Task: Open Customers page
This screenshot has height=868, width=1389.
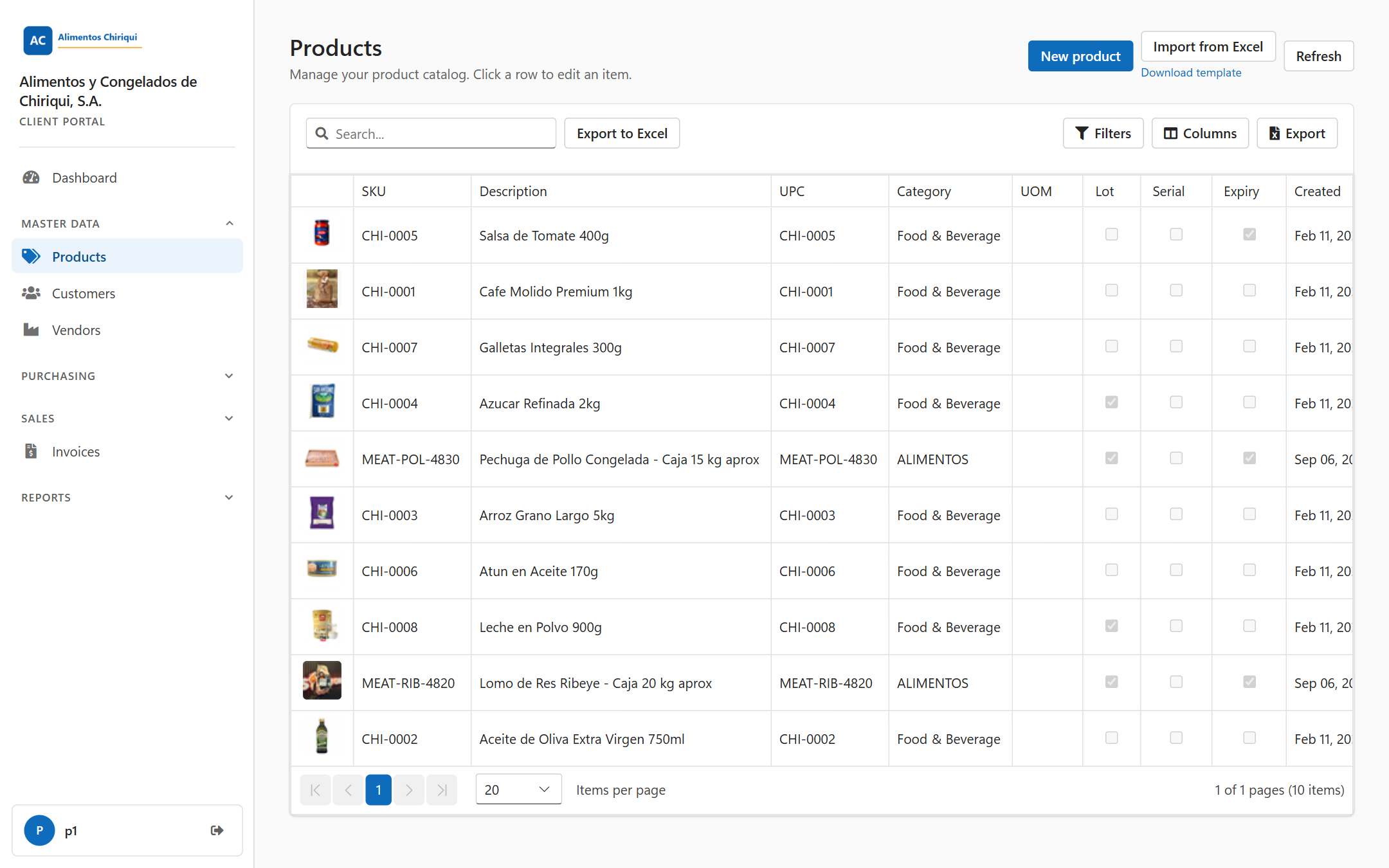Action: coord(127,293)
